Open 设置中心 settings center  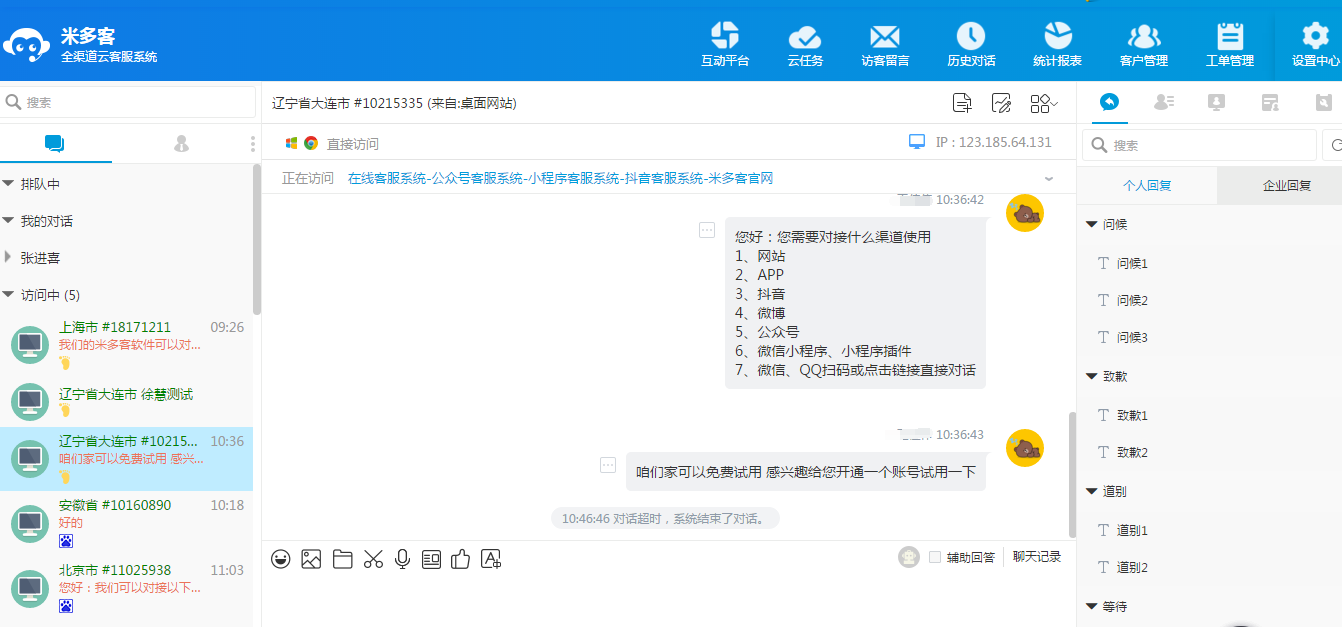tap(1315, 44)
